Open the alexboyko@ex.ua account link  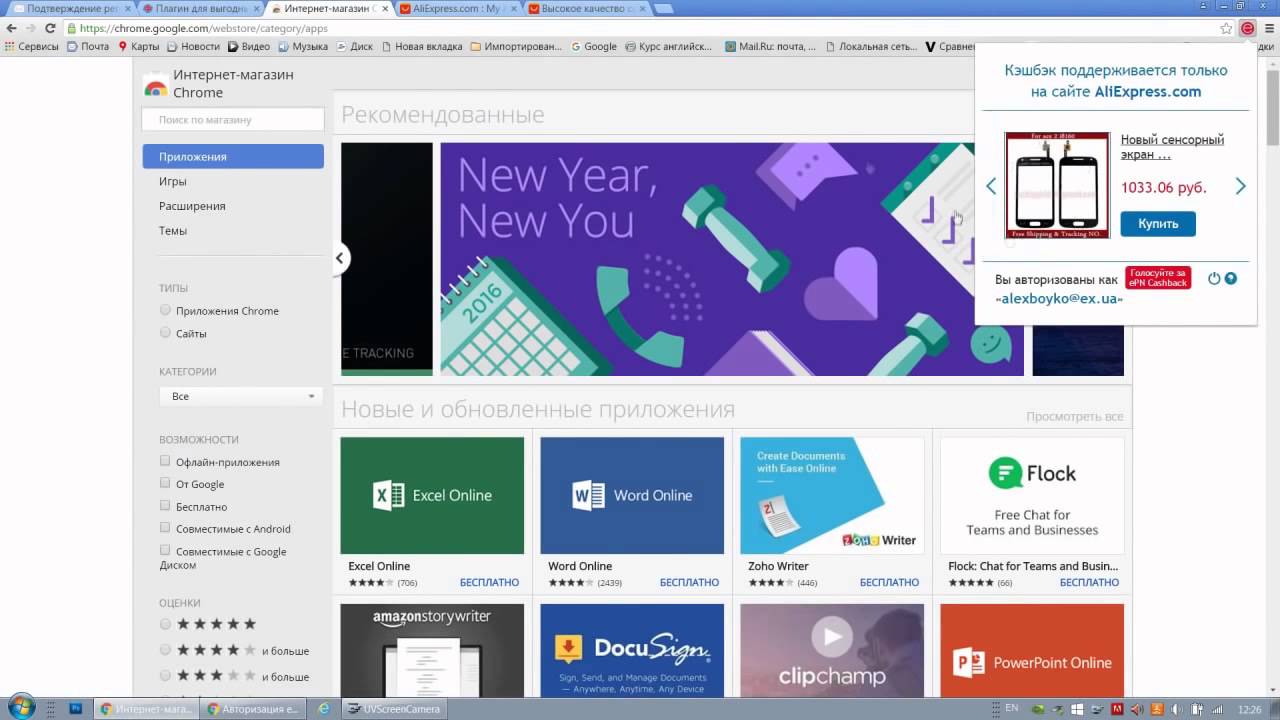1059,298
